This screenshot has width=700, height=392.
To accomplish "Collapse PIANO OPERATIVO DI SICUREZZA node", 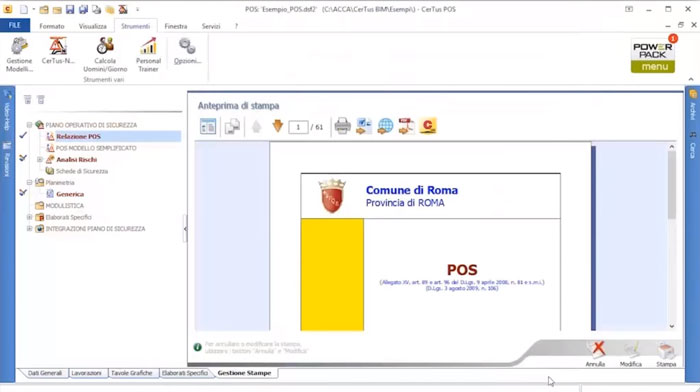I will (x=29, y=125).
